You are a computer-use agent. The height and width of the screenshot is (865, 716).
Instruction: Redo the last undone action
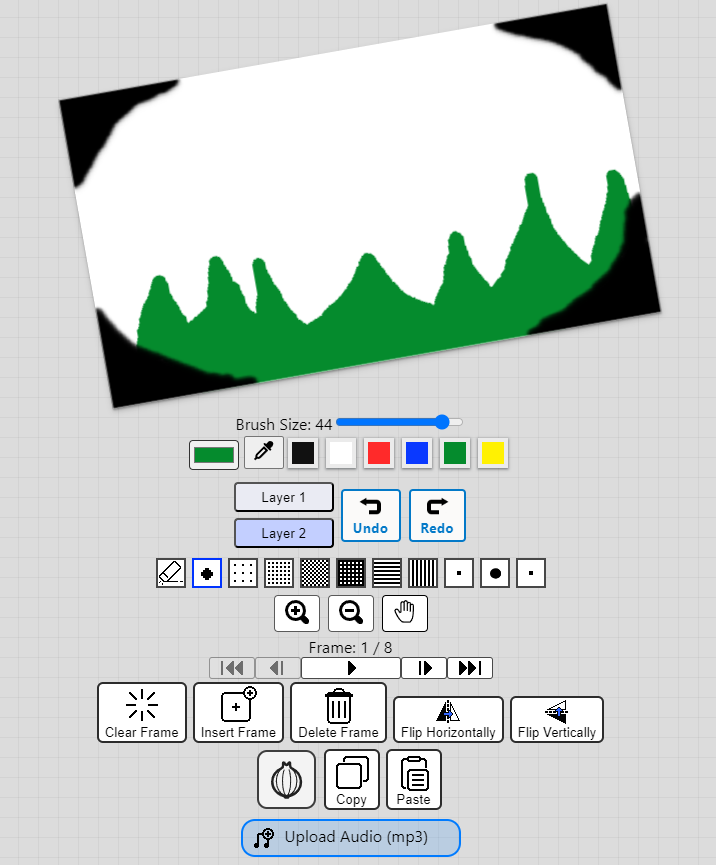(x=437, y=515)
